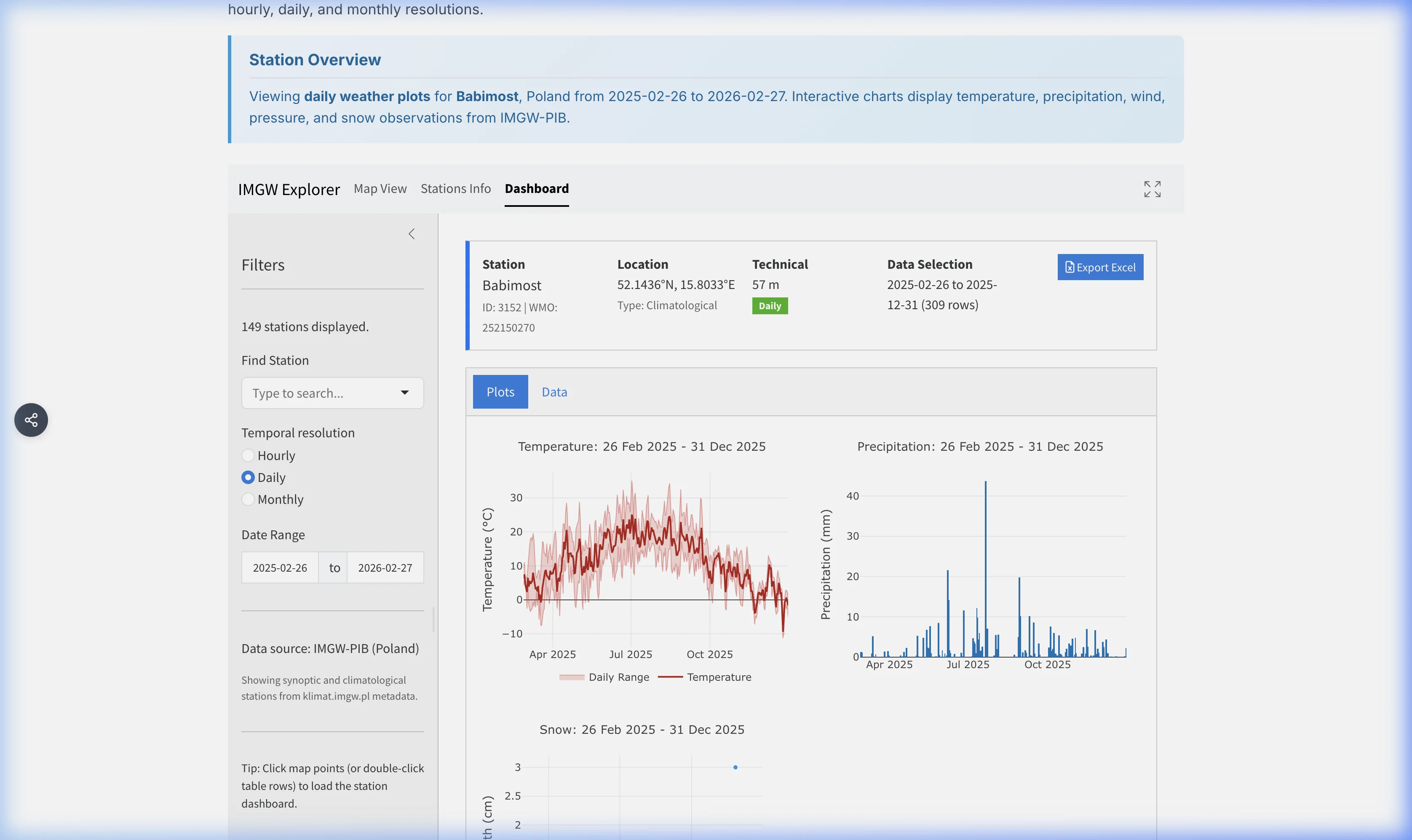Collapse the Filters sidebar with the chevron
Viewport: 1412px width, 840px height.
point(411,233)
